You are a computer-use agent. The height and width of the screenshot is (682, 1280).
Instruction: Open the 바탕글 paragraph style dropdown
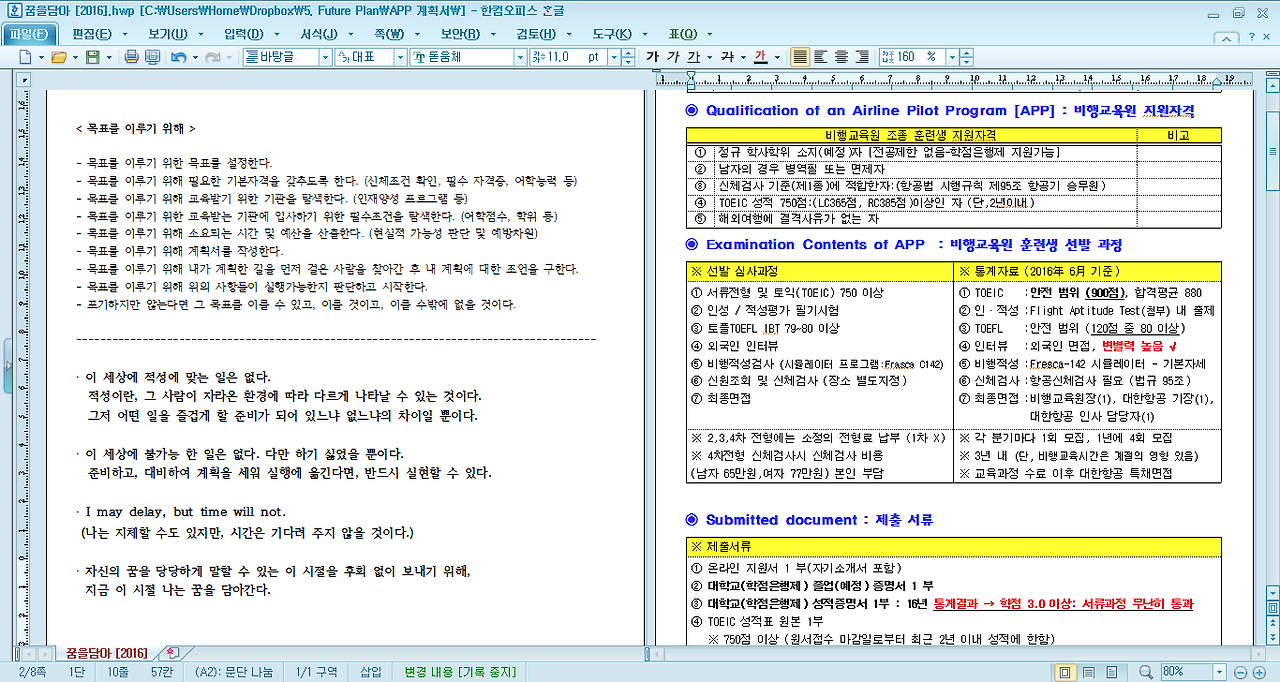point(325,58)
